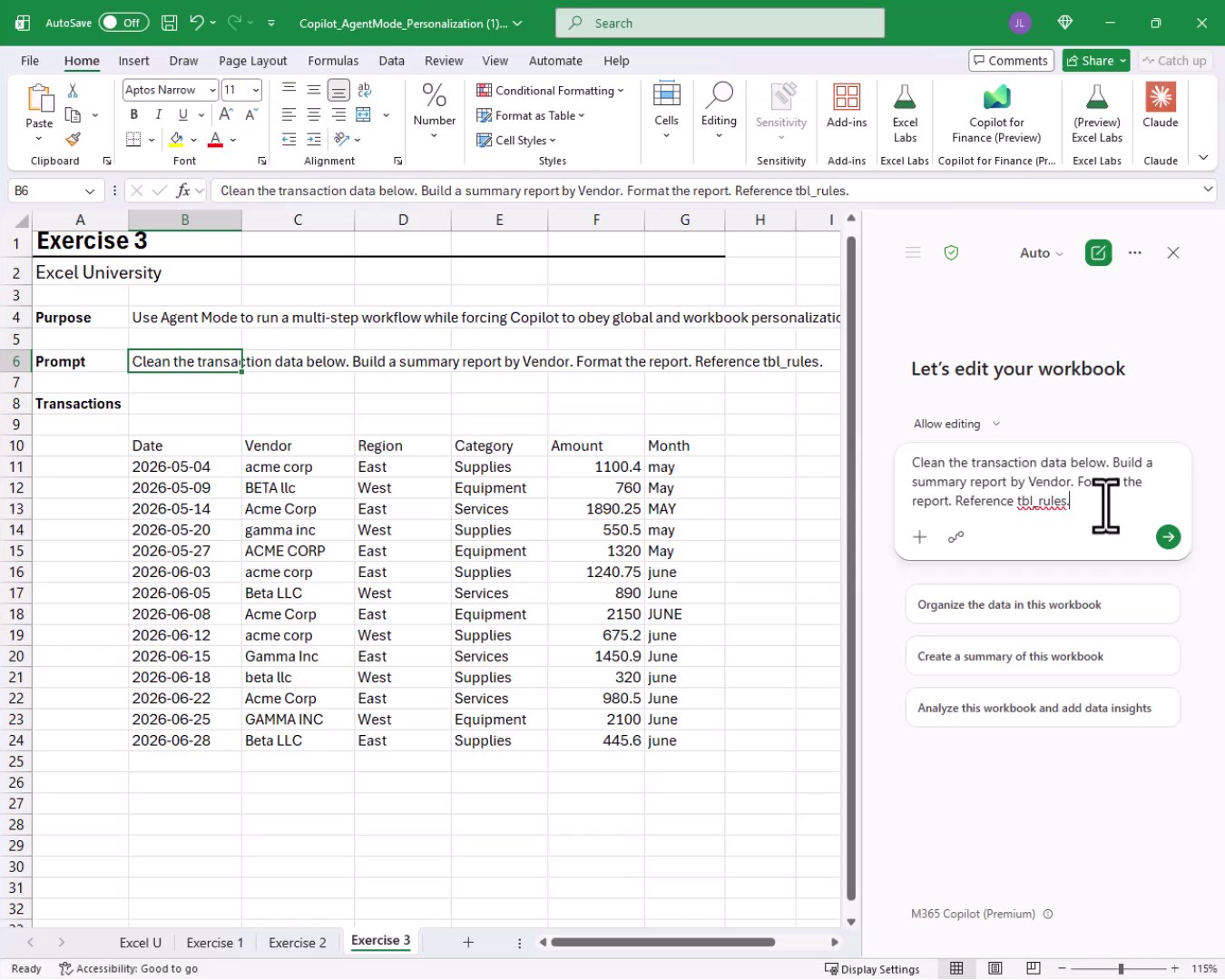Toggle Underline formatting
The image size is (1225, 980).
click(183, 114)
